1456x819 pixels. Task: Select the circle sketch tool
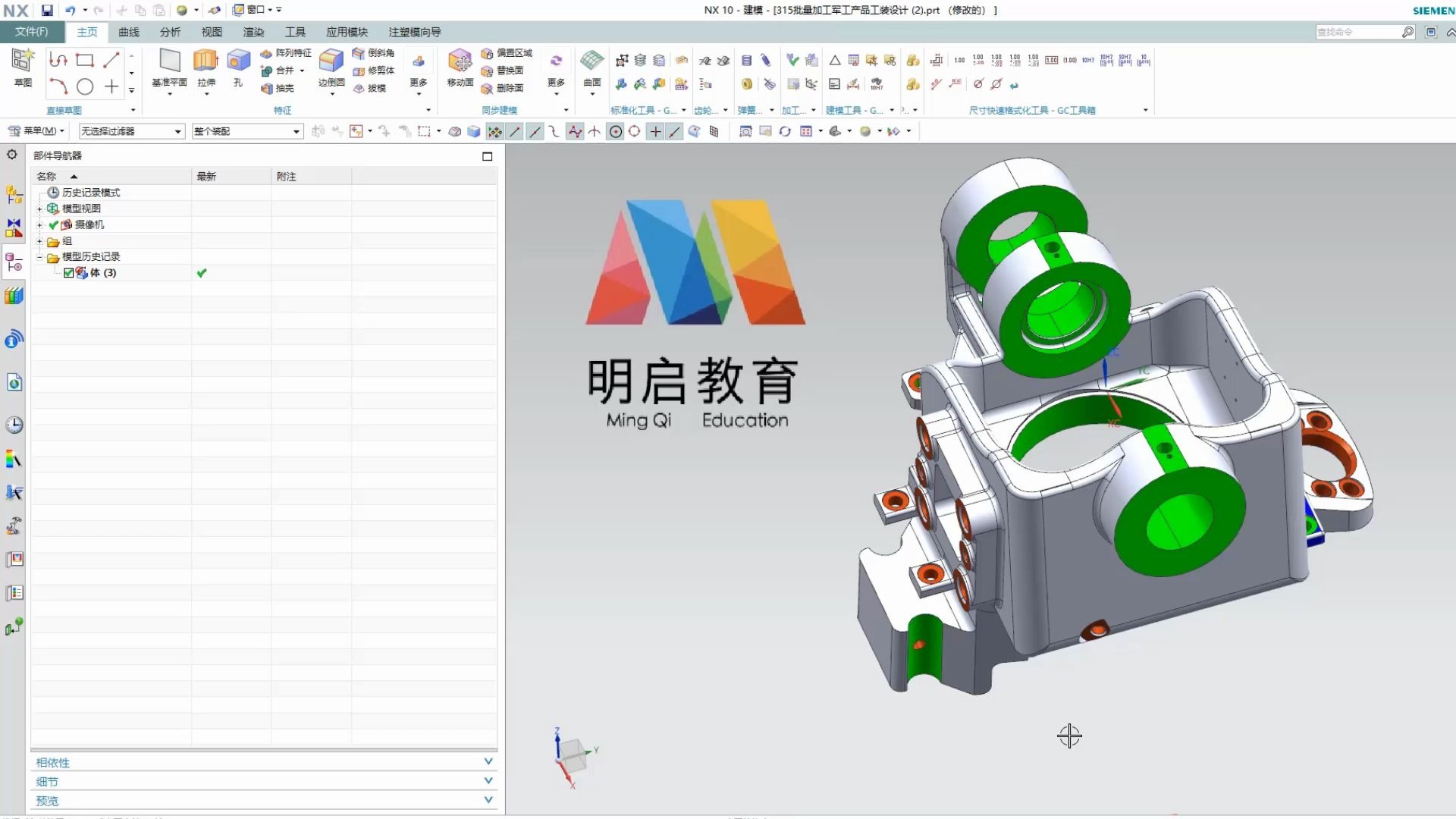point(85,86)
